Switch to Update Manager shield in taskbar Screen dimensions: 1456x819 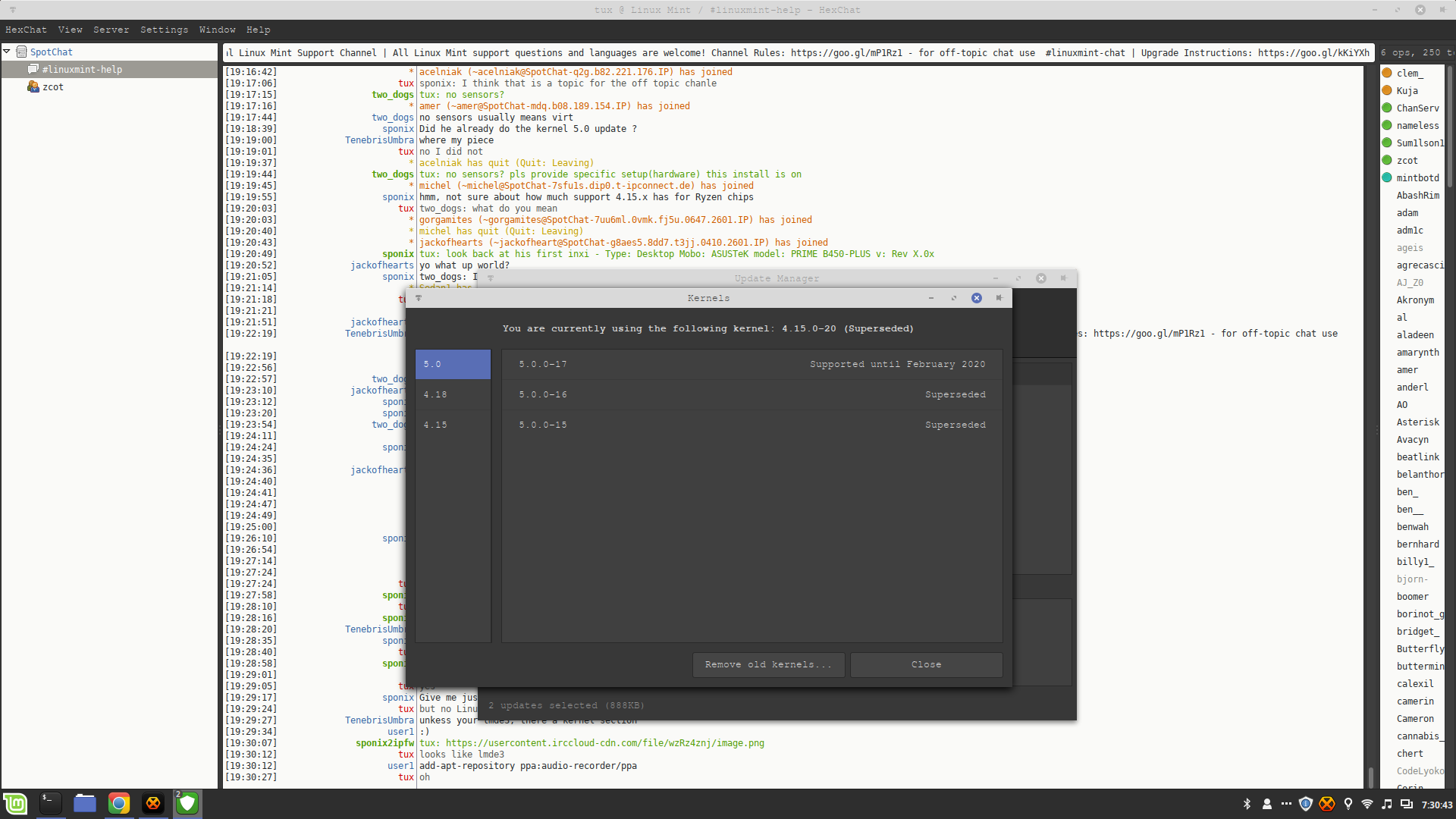pos(187,804)
